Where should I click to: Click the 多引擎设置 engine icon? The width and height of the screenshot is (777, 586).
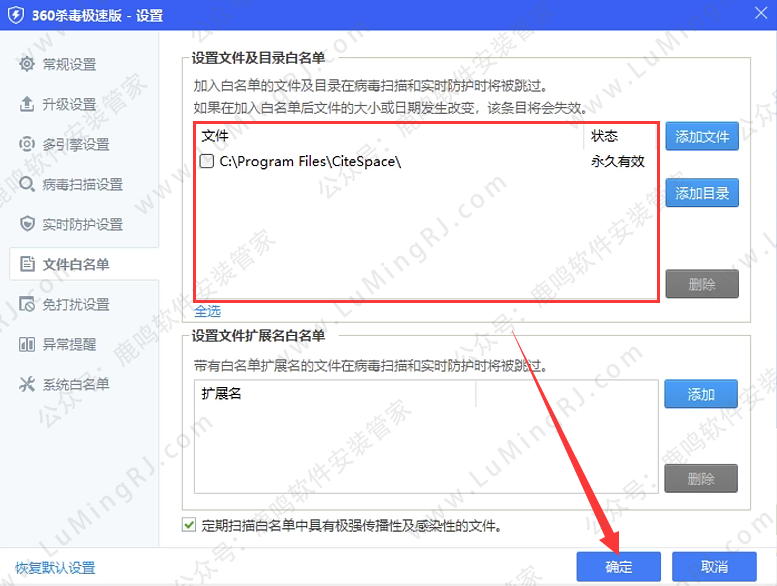[x=27, y=144]
